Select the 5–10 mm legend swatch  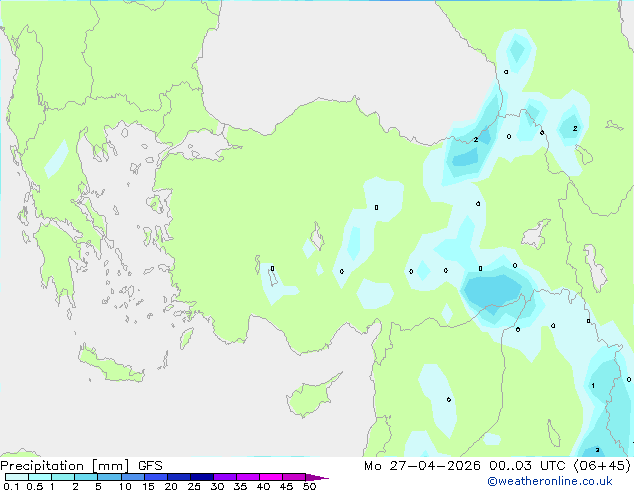[109, 477]
